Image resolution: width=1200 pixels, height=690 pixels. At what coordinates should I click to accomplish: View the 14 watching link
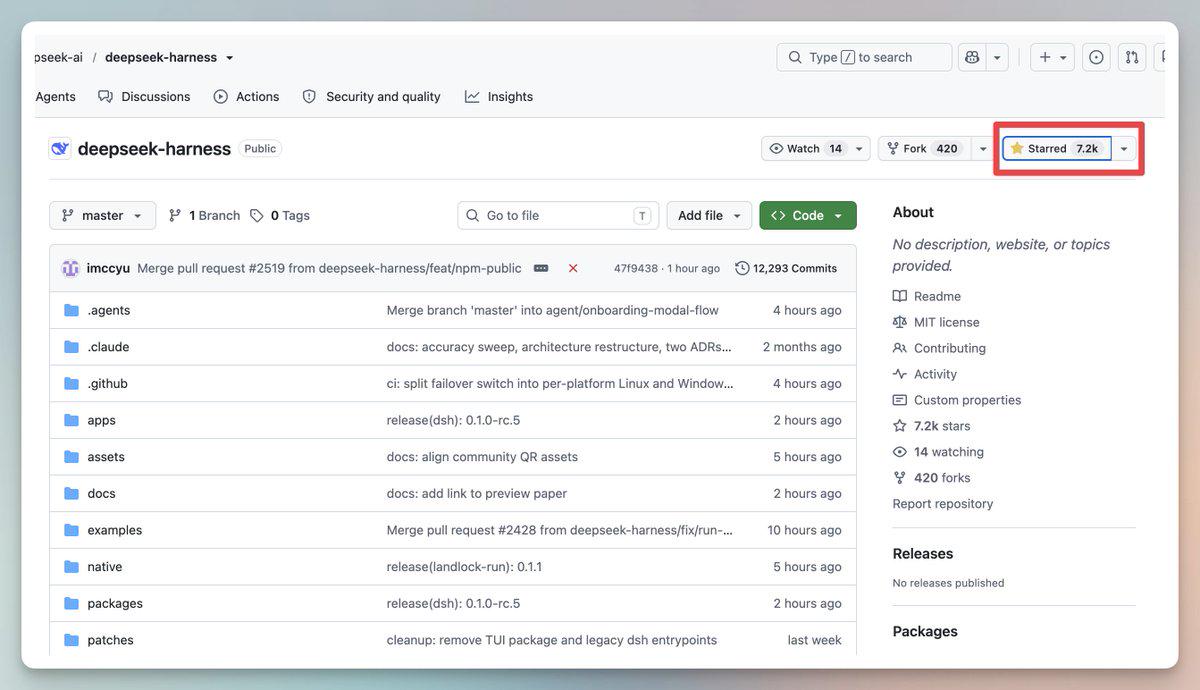point(948,452)
